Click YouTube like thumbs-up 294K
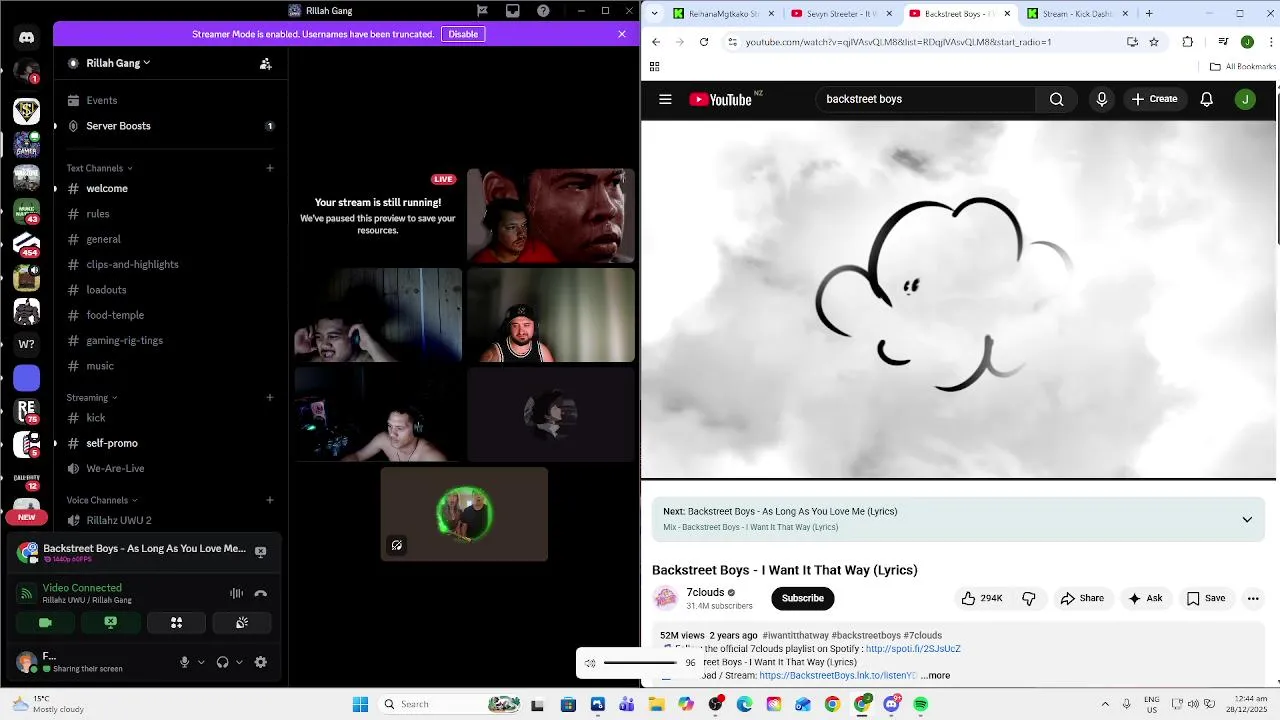1280x720 pixels. tap(982, 598)
